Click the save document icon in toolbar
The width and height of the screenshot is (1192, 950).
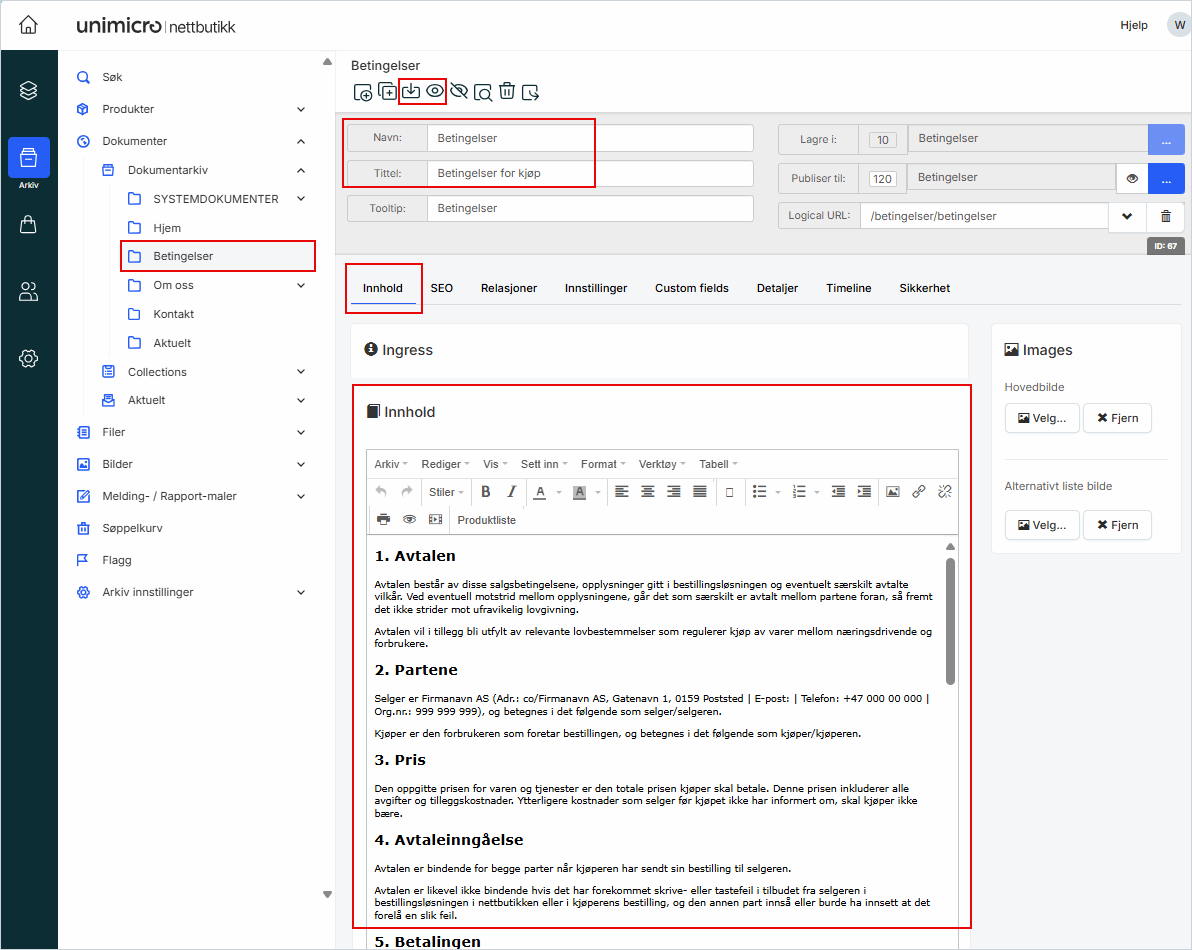pos(410,91)
